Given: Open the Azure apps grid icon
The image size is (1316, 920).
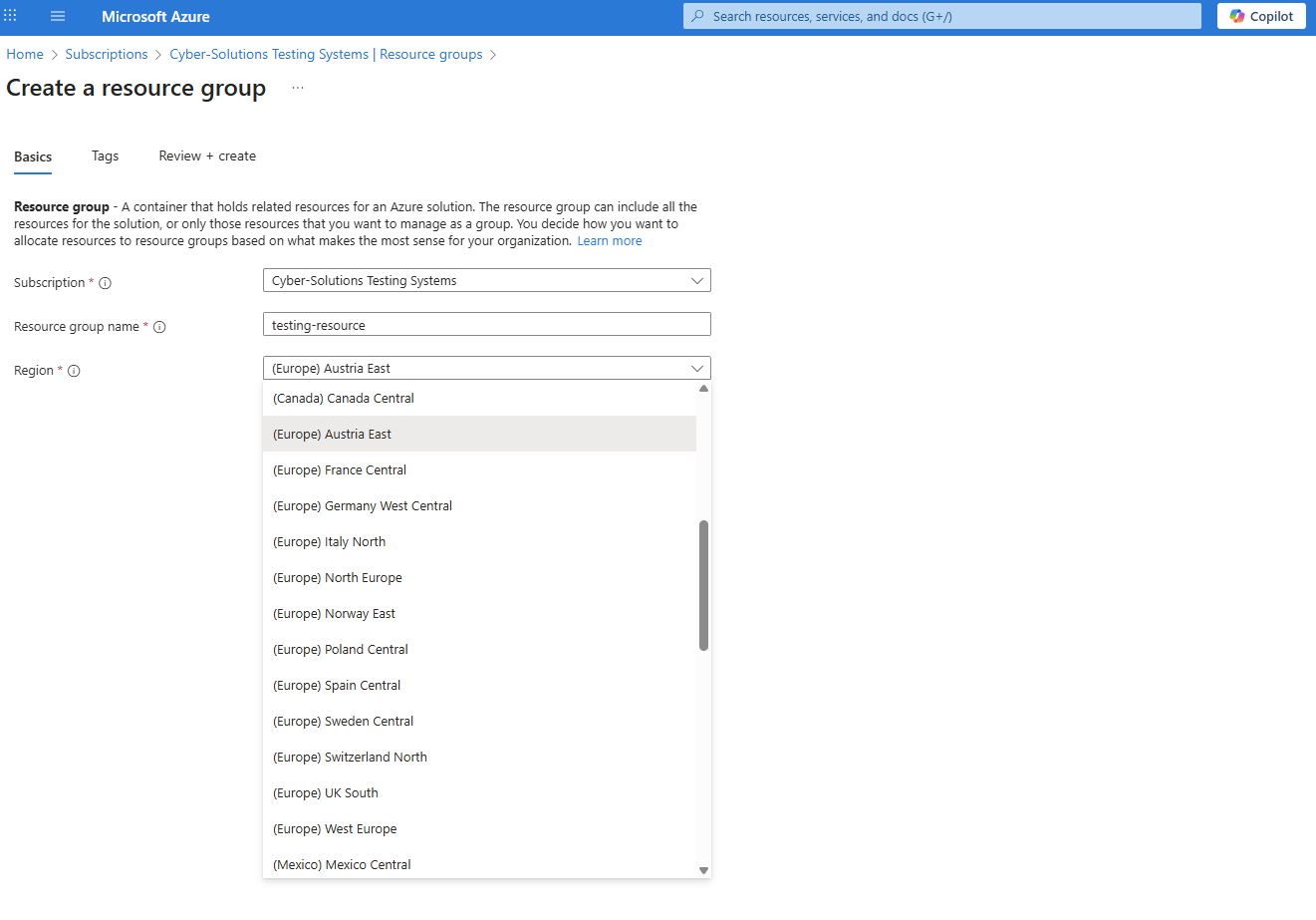Looking at the screenshot, I should point(10,16).
